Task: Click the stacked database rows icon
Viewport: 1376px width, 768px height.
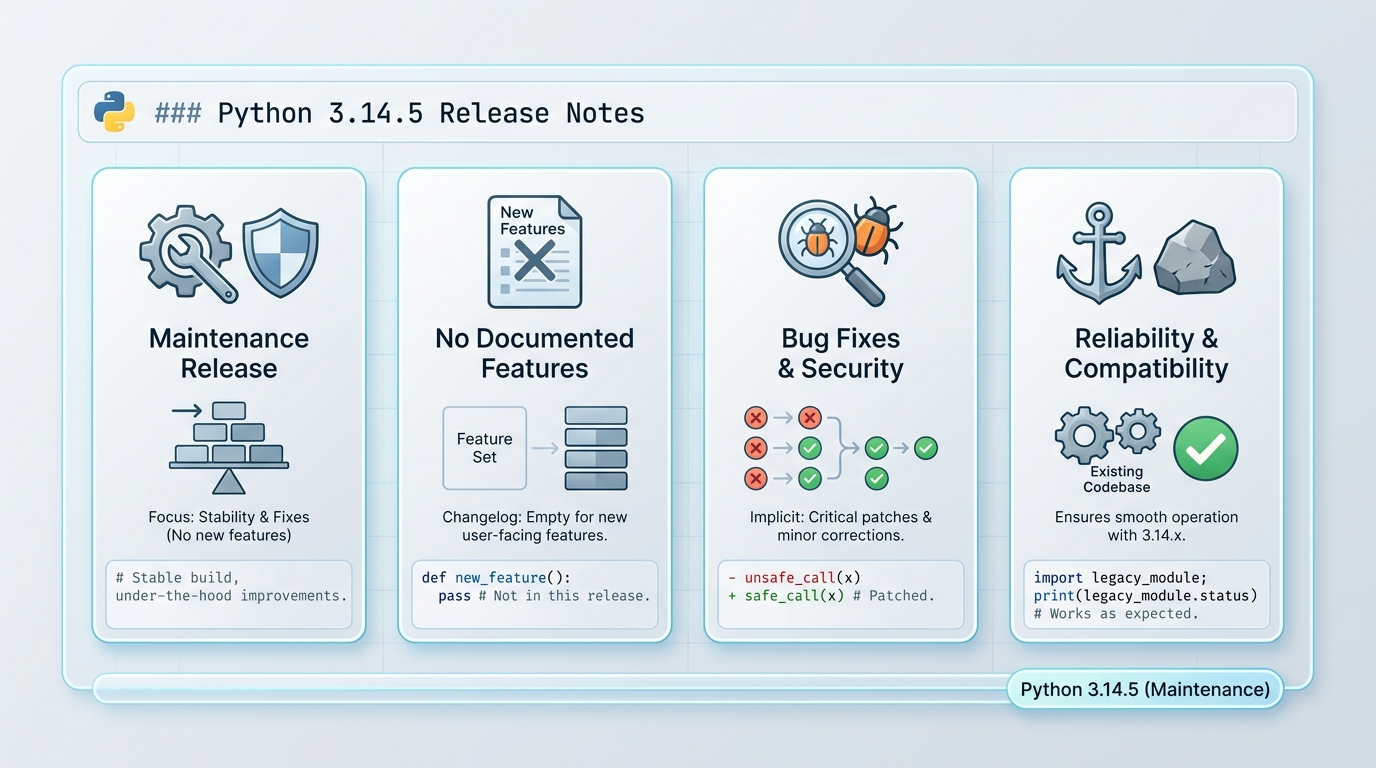Action: pos(596,448)
